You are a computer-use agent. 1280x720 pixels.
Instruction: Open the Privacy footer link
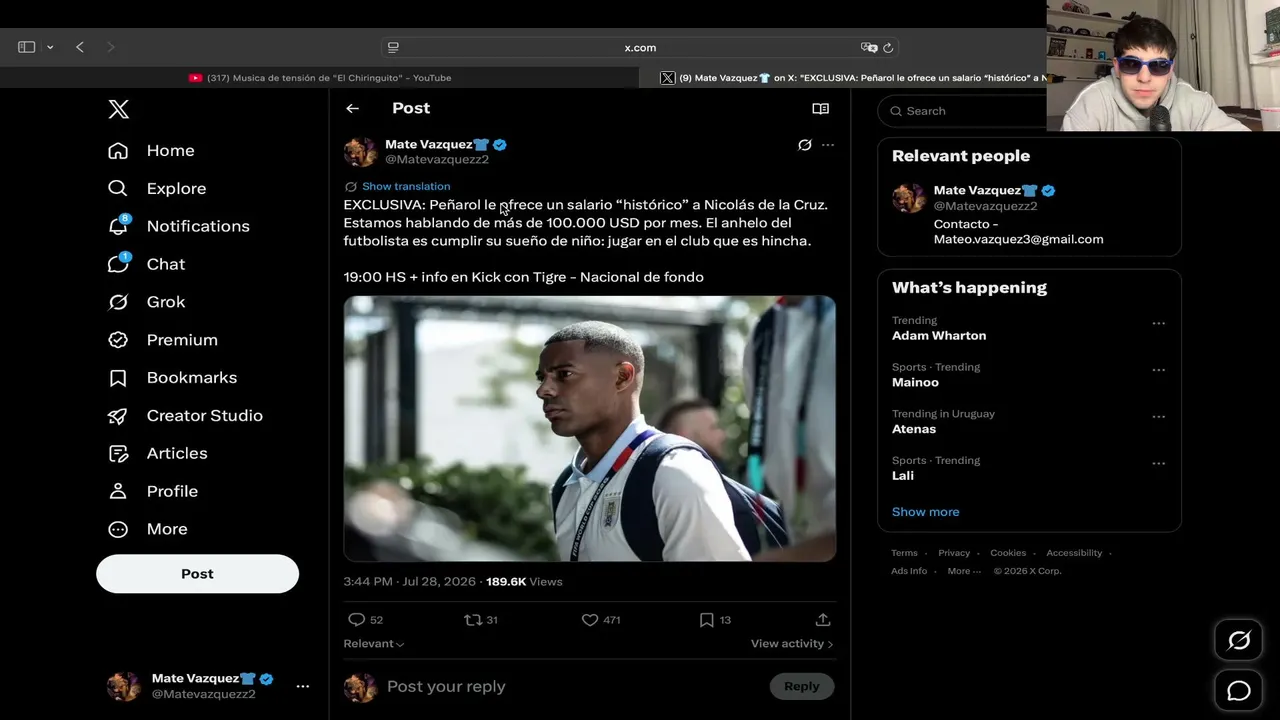click(954, 553)
